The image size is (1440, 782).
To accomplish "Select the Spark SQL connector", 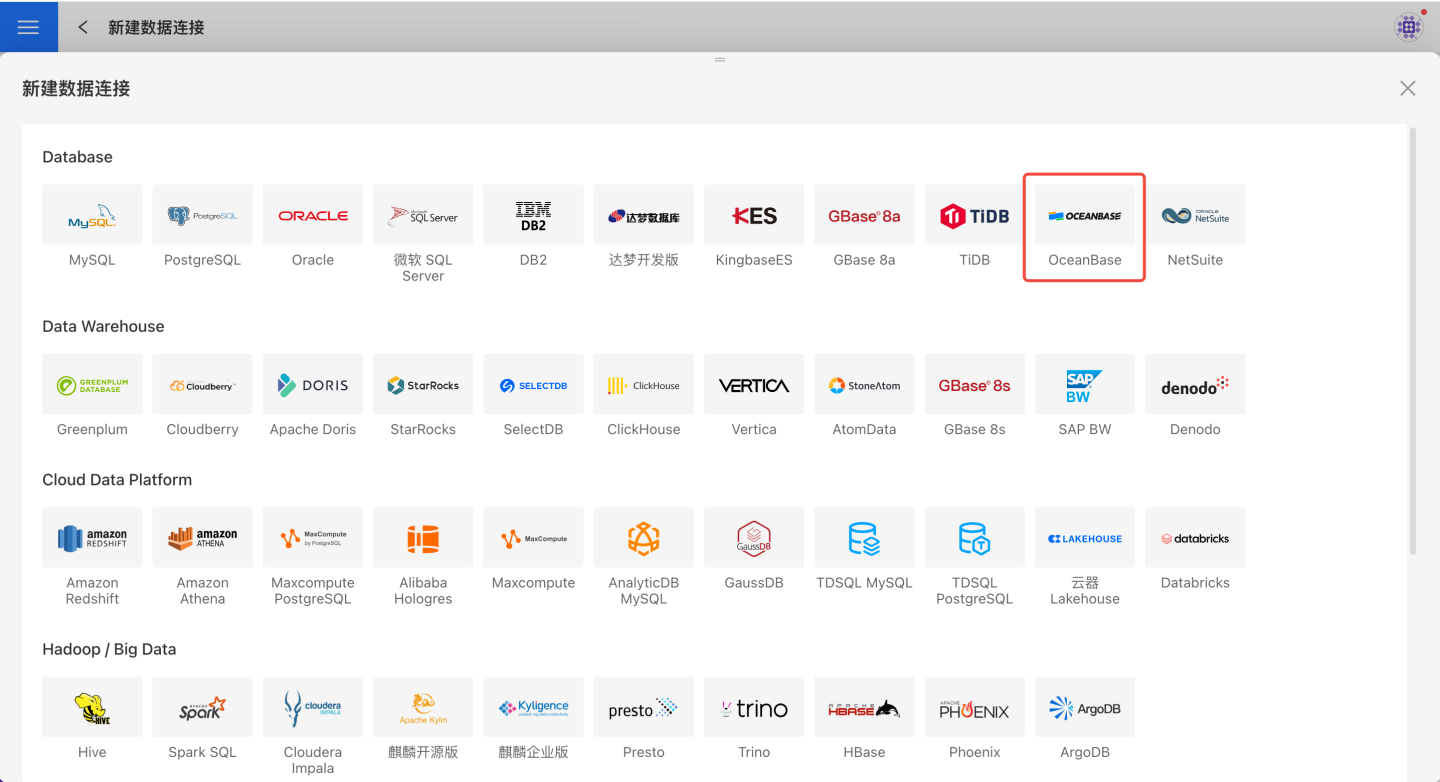I will (202, 708).
